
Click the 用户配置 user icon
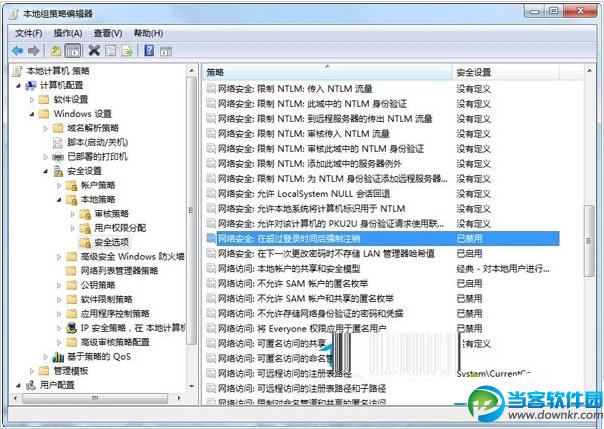pyautogui.click(x=31, y=385)
